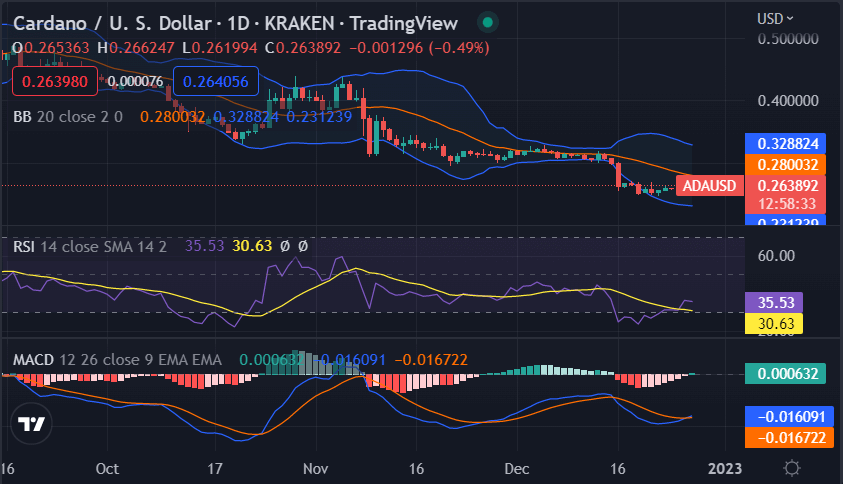Click the close value C0.263892
The height and width of the screenshot is (484, 843).
303,48
